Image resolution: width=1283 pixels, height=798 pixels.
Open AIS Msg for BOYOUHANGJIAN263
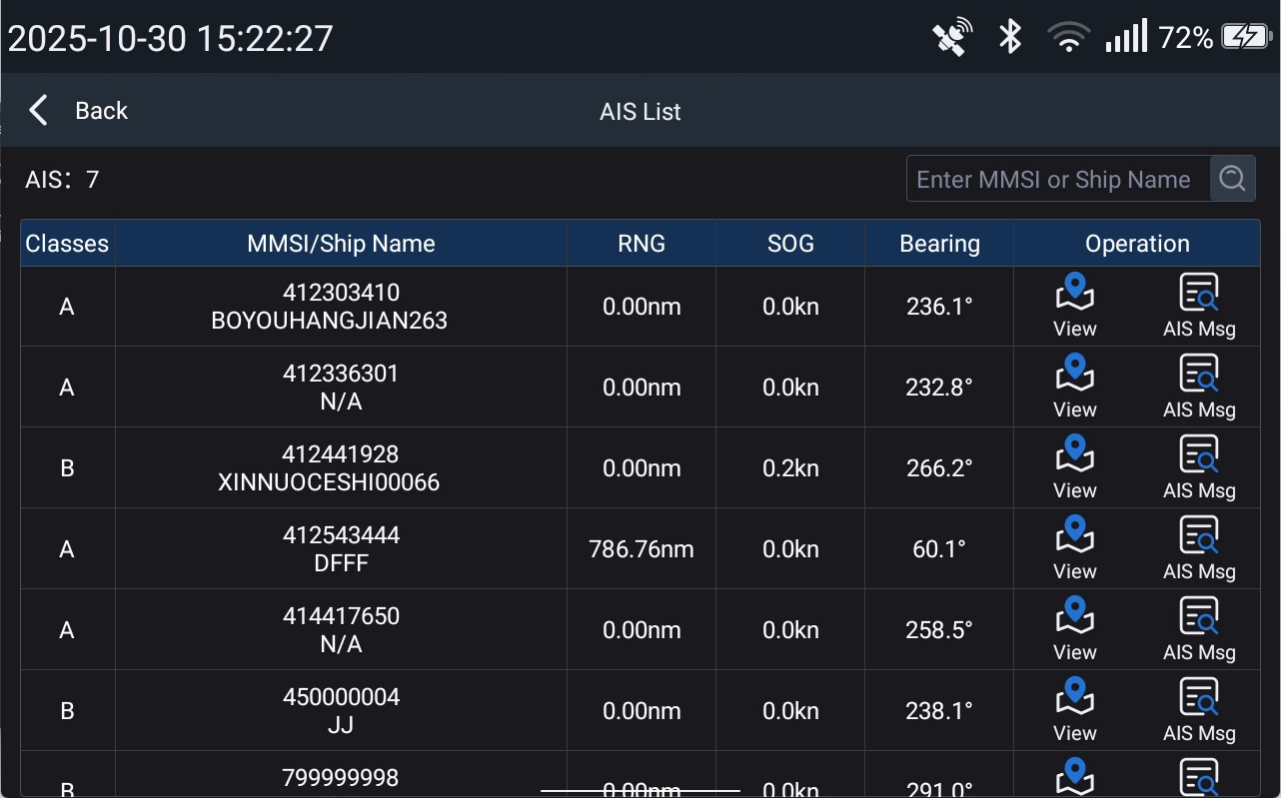[x=1199, y=306]
